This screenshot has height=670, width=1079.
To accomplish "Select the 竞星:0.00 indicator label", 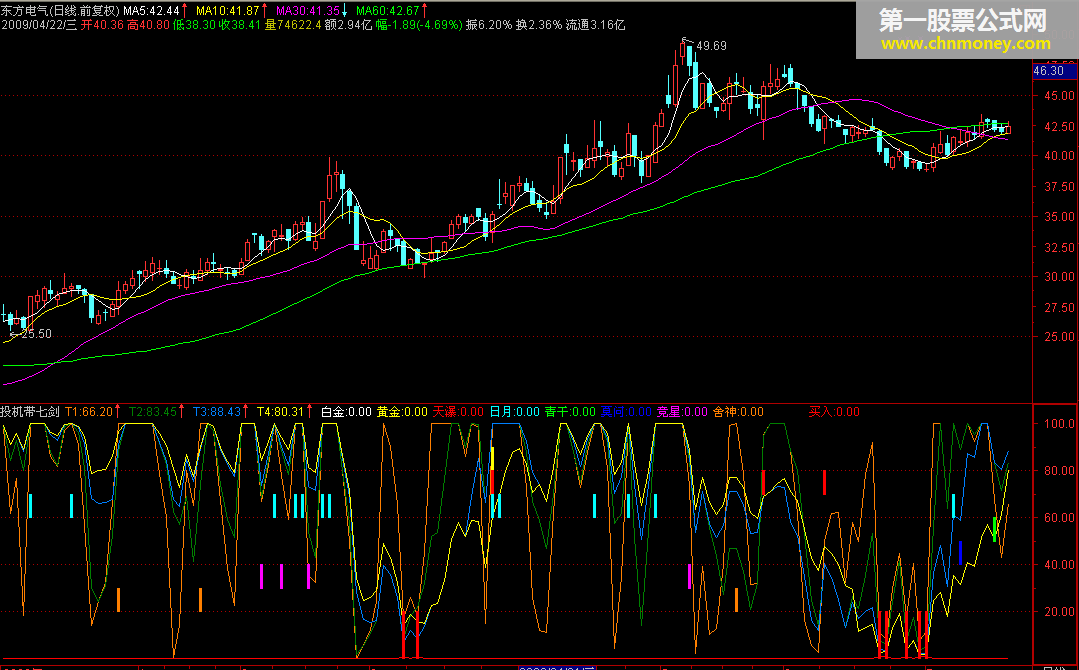I will tap(682, 412).
